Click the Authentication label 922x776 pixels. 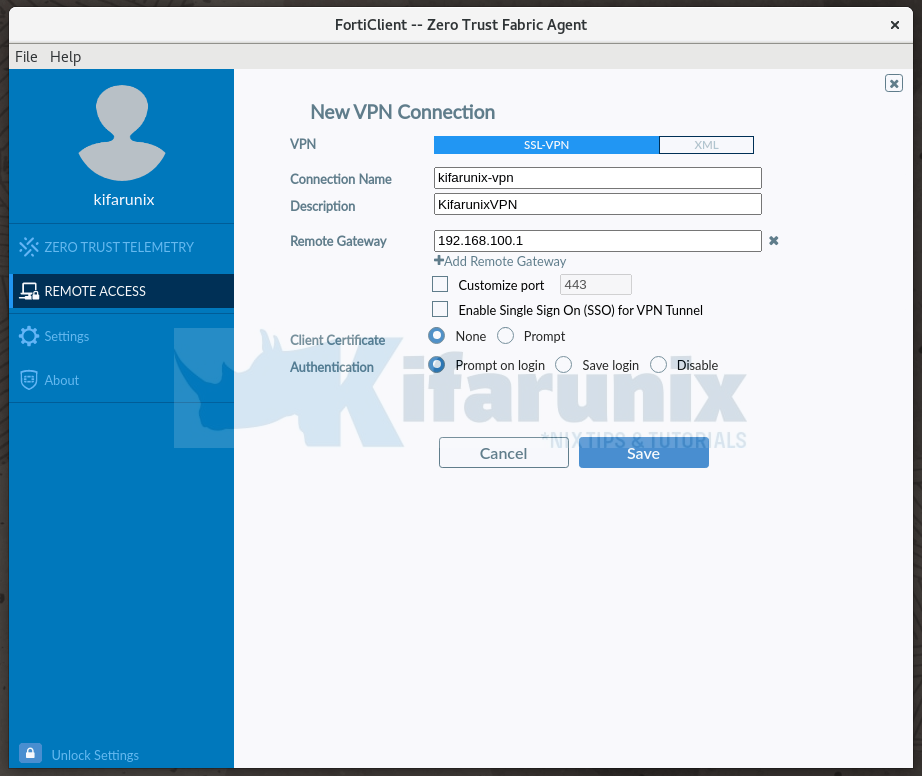pos(332,367)
